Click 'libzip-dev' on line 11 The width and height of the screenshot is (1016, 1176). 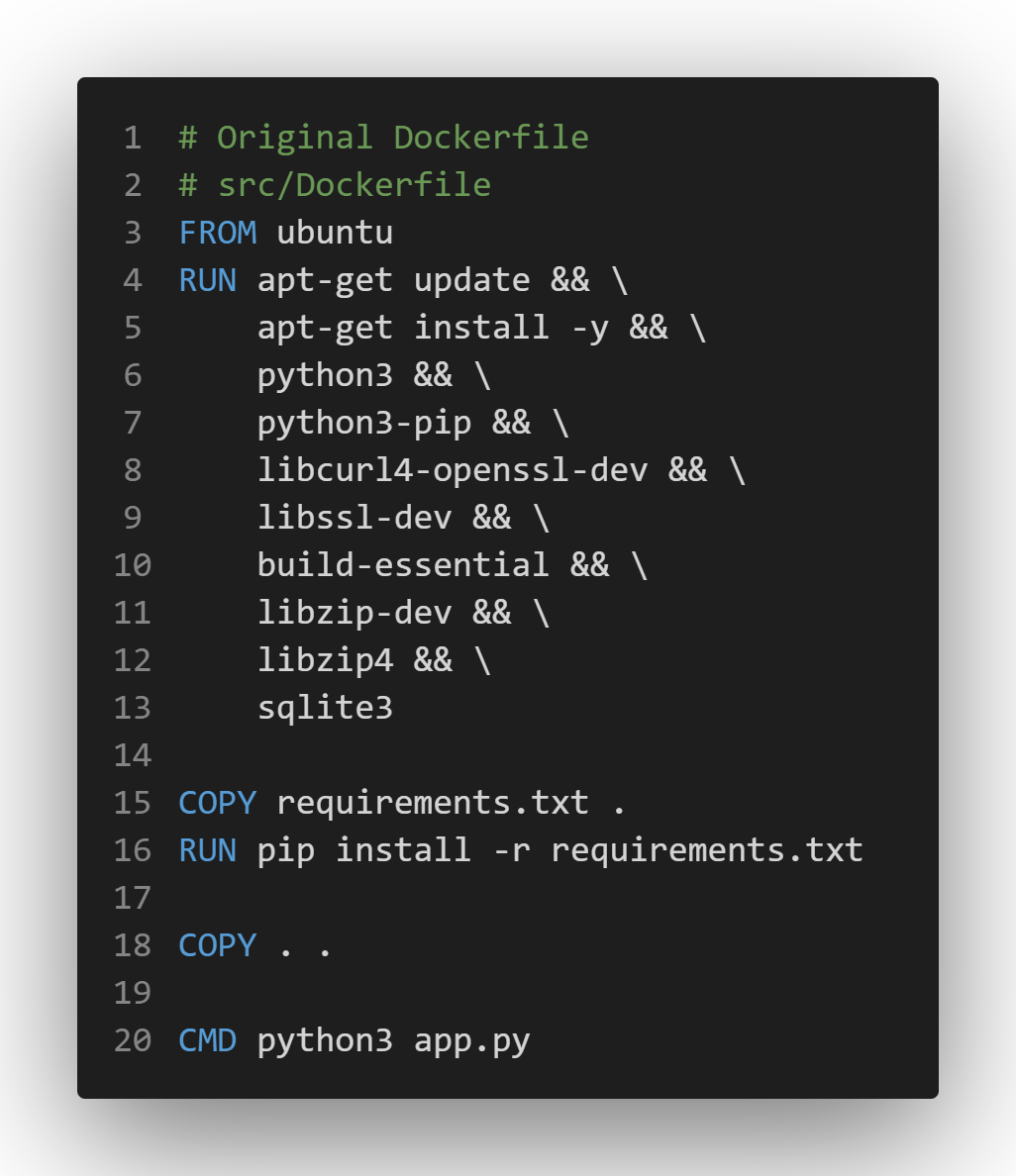pyautogui.click(x=355, y=613)
